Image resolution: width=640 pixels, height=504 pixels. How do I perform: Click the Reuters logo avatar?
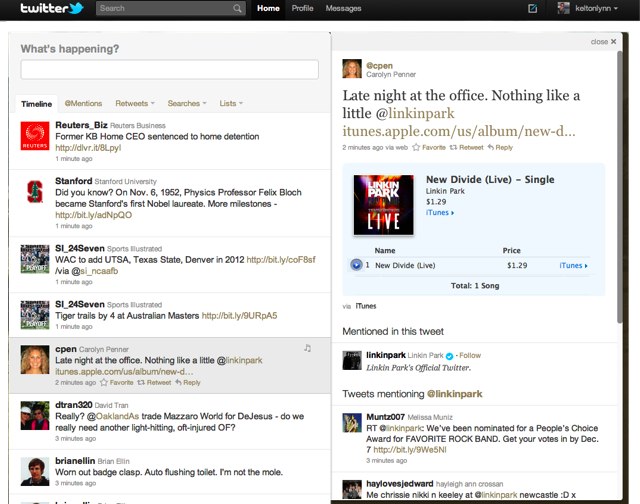[35, 136]
